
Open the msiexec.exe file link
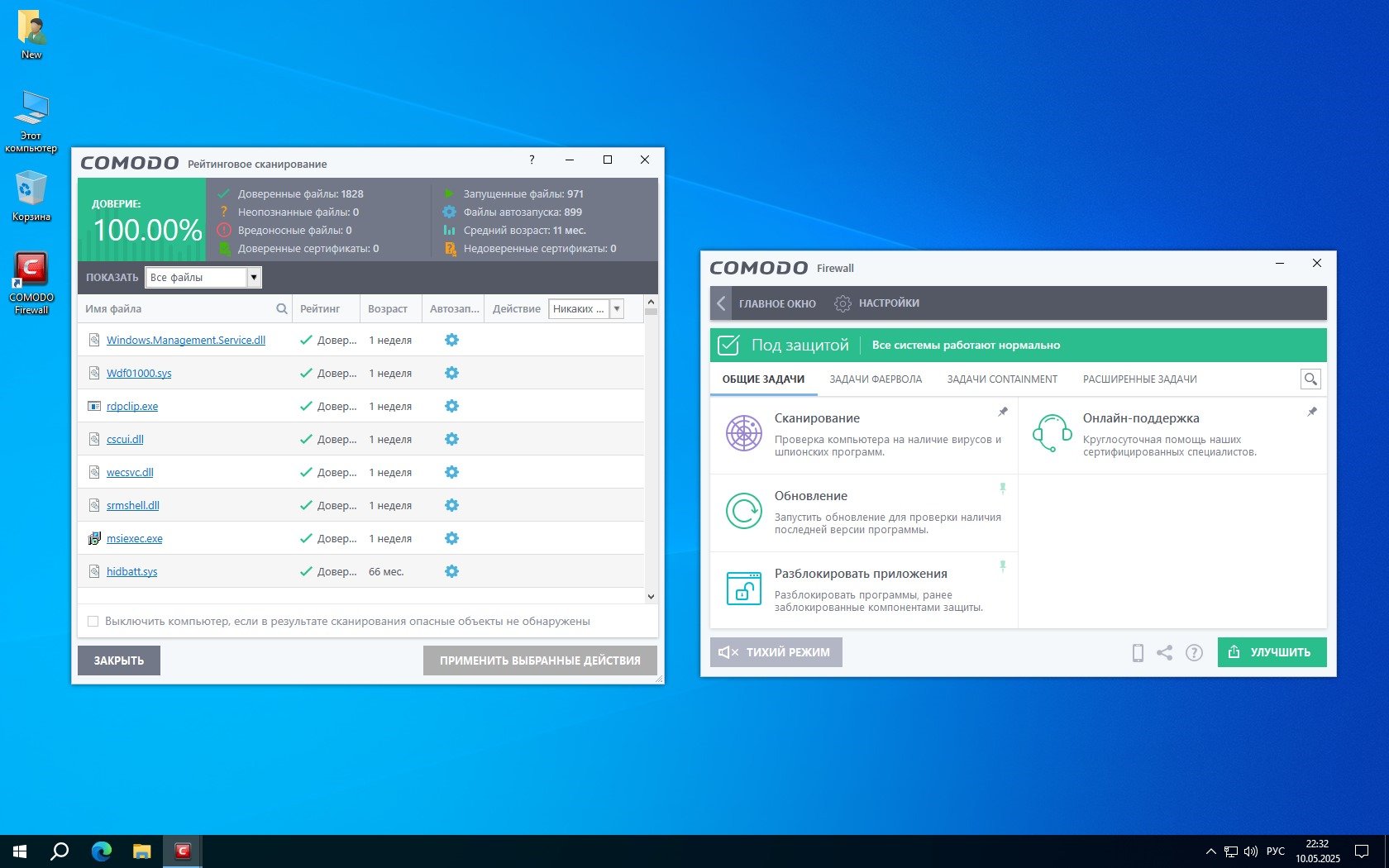pyautogui.click(x=134, y=539)
